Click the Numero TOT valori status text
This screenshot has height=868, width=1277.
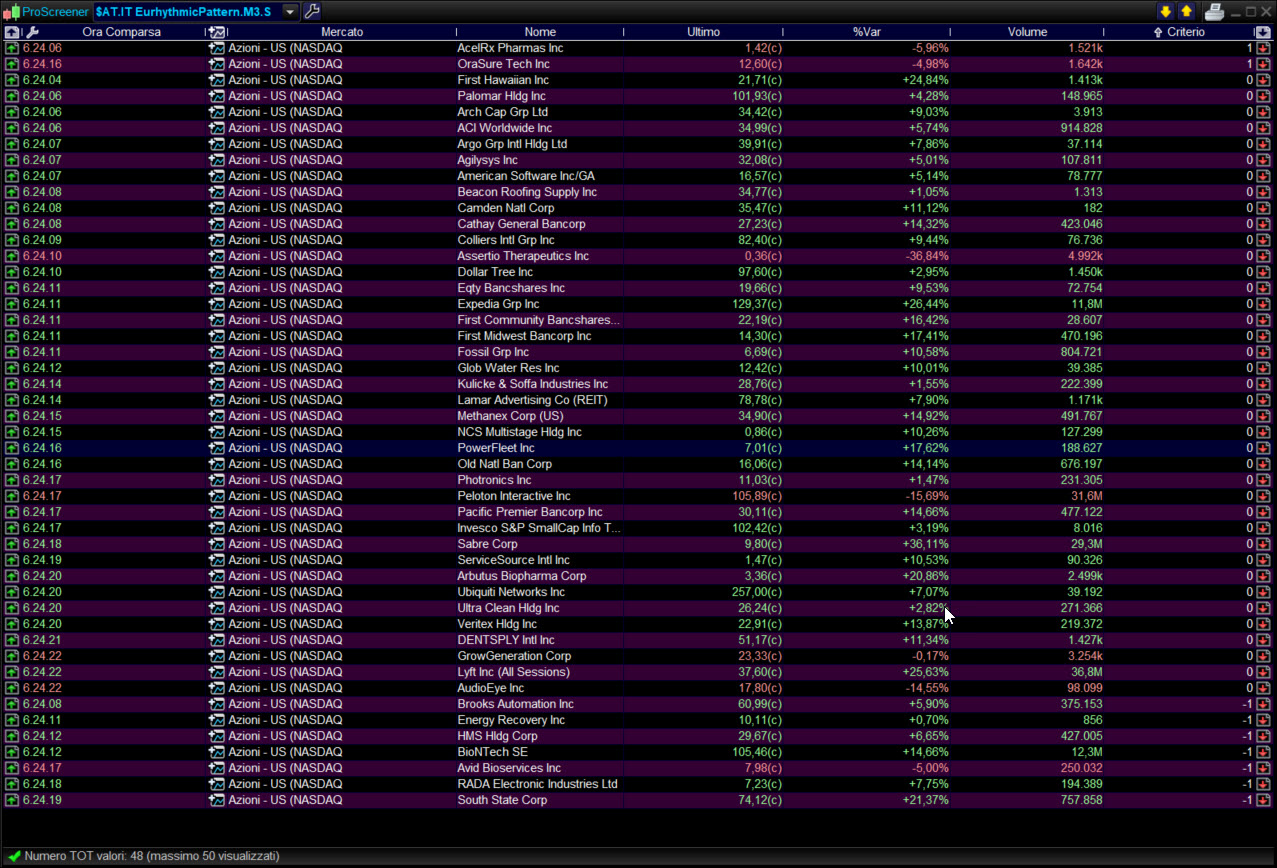point(152,856)
